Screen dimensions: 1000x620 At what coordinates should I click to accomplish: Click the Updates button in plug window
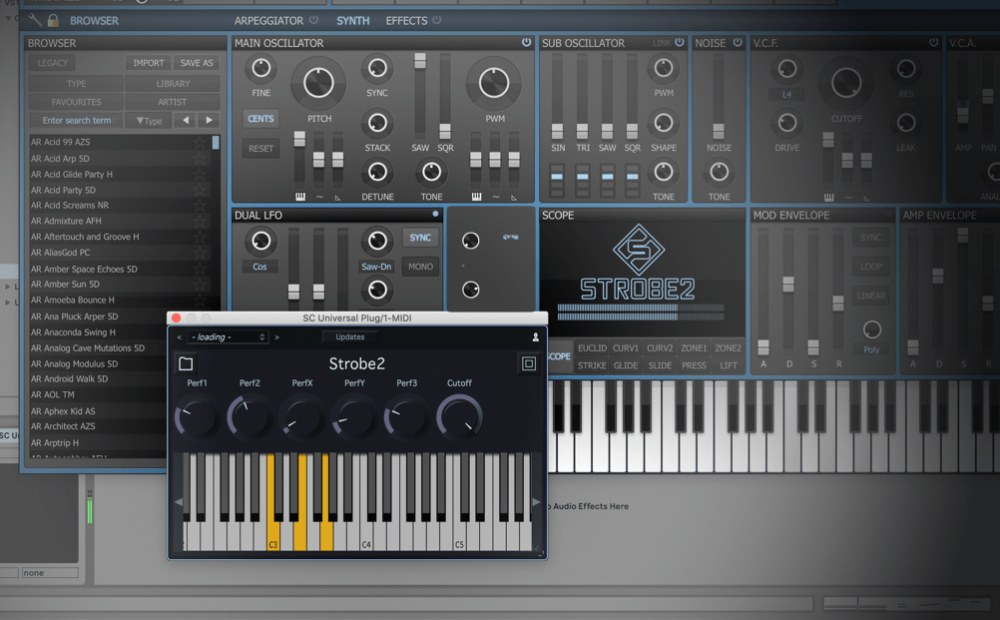coord(349,337)
